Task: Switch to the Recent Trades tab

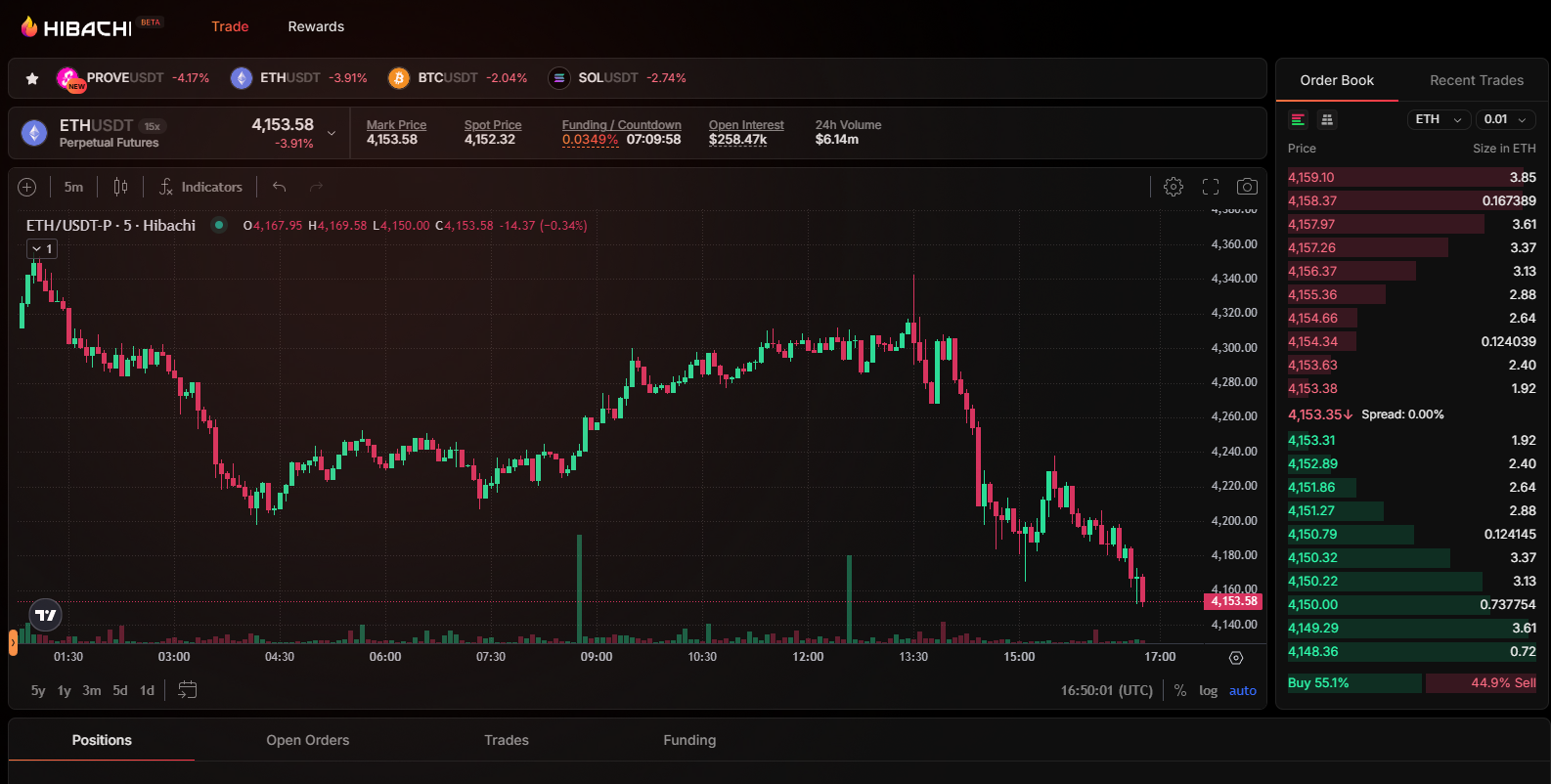Action: (x=1477, y=80)
